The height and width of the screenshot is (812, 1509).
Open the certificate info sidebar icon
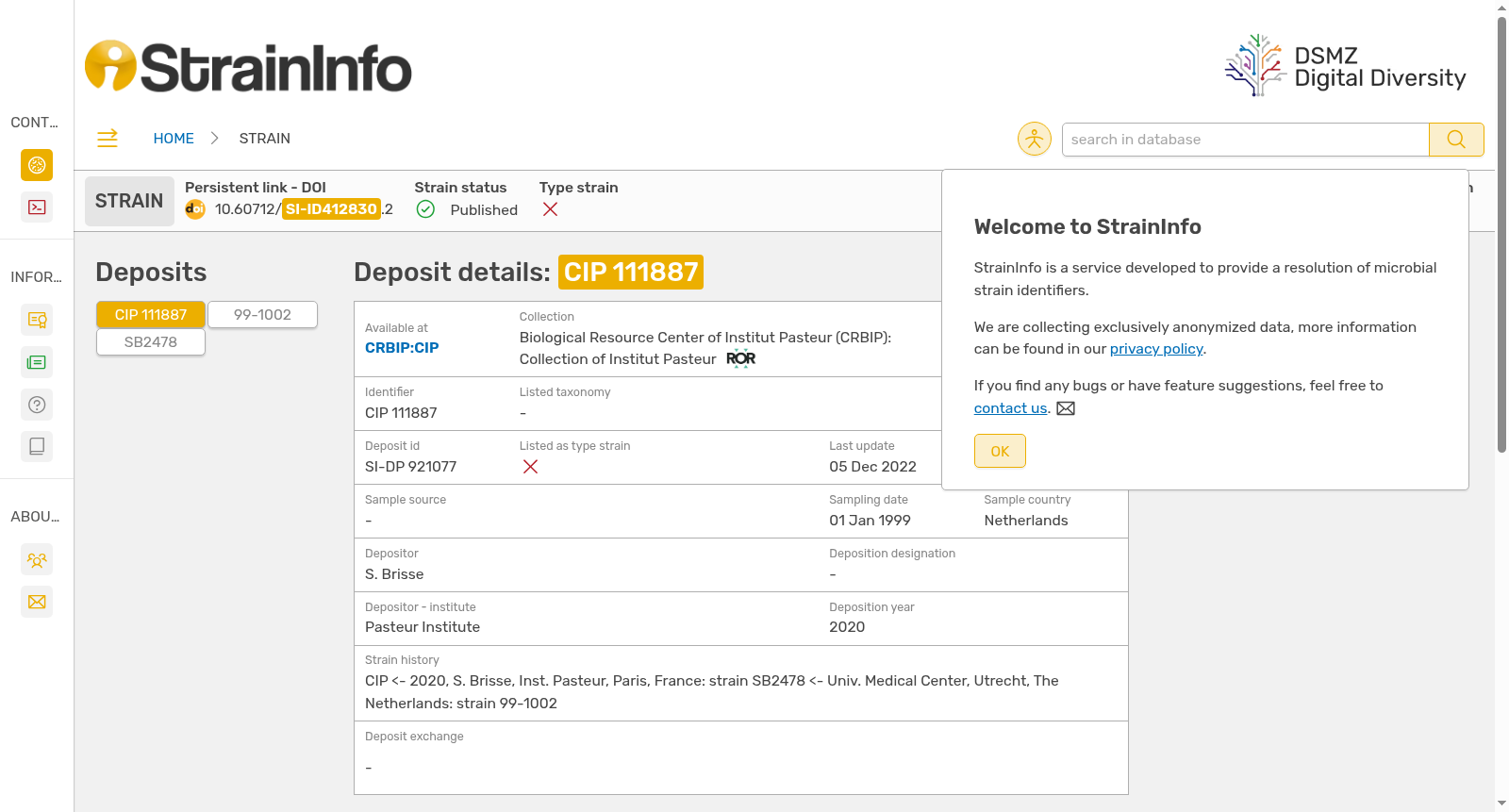(37, 320)
